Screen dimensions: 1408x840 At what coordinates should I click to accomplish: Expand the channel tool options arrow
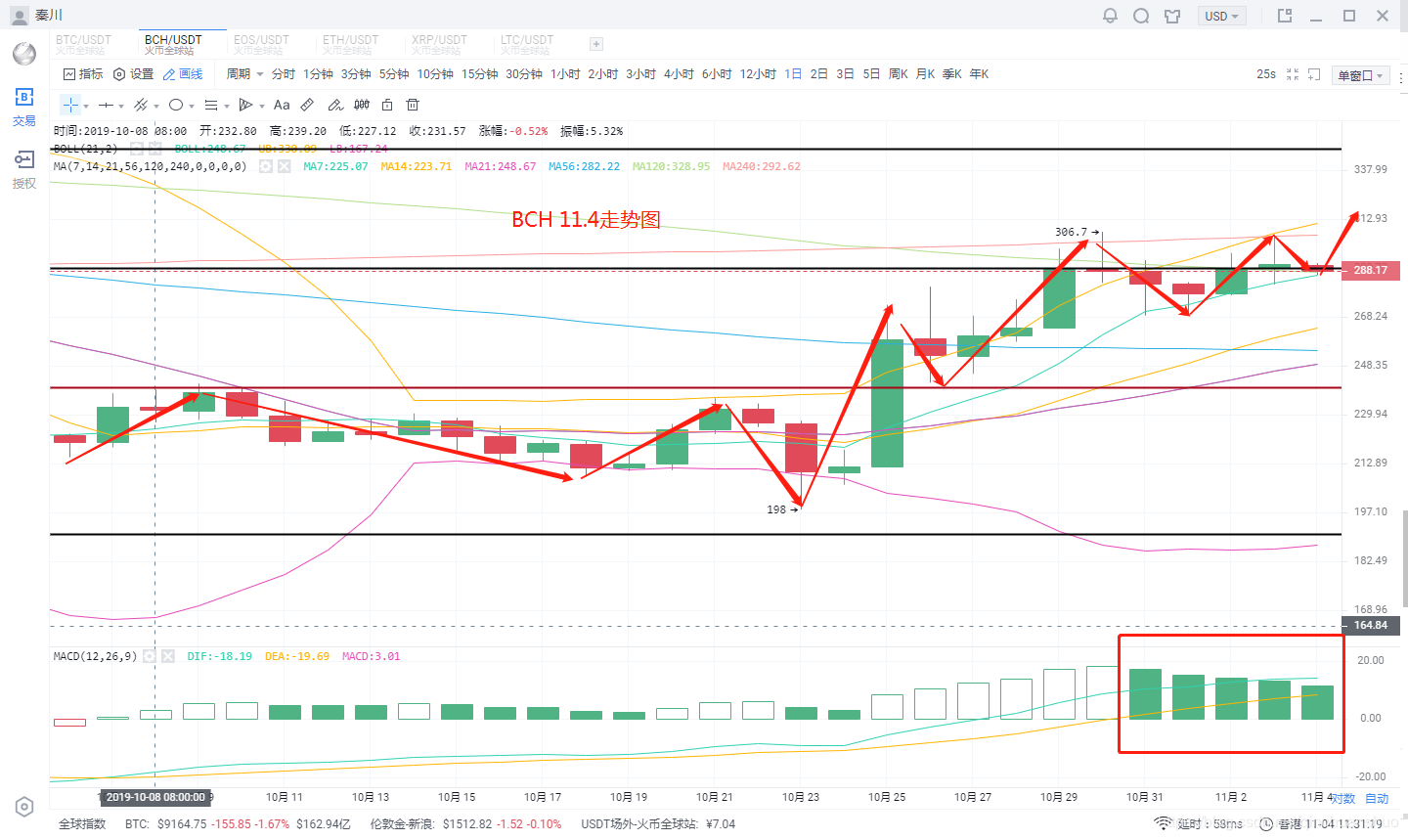click(155, 106)
